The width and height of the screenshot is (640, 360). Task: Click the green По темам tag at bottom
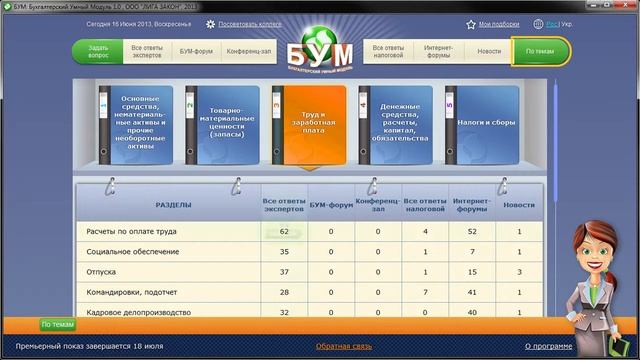(58, 324)
